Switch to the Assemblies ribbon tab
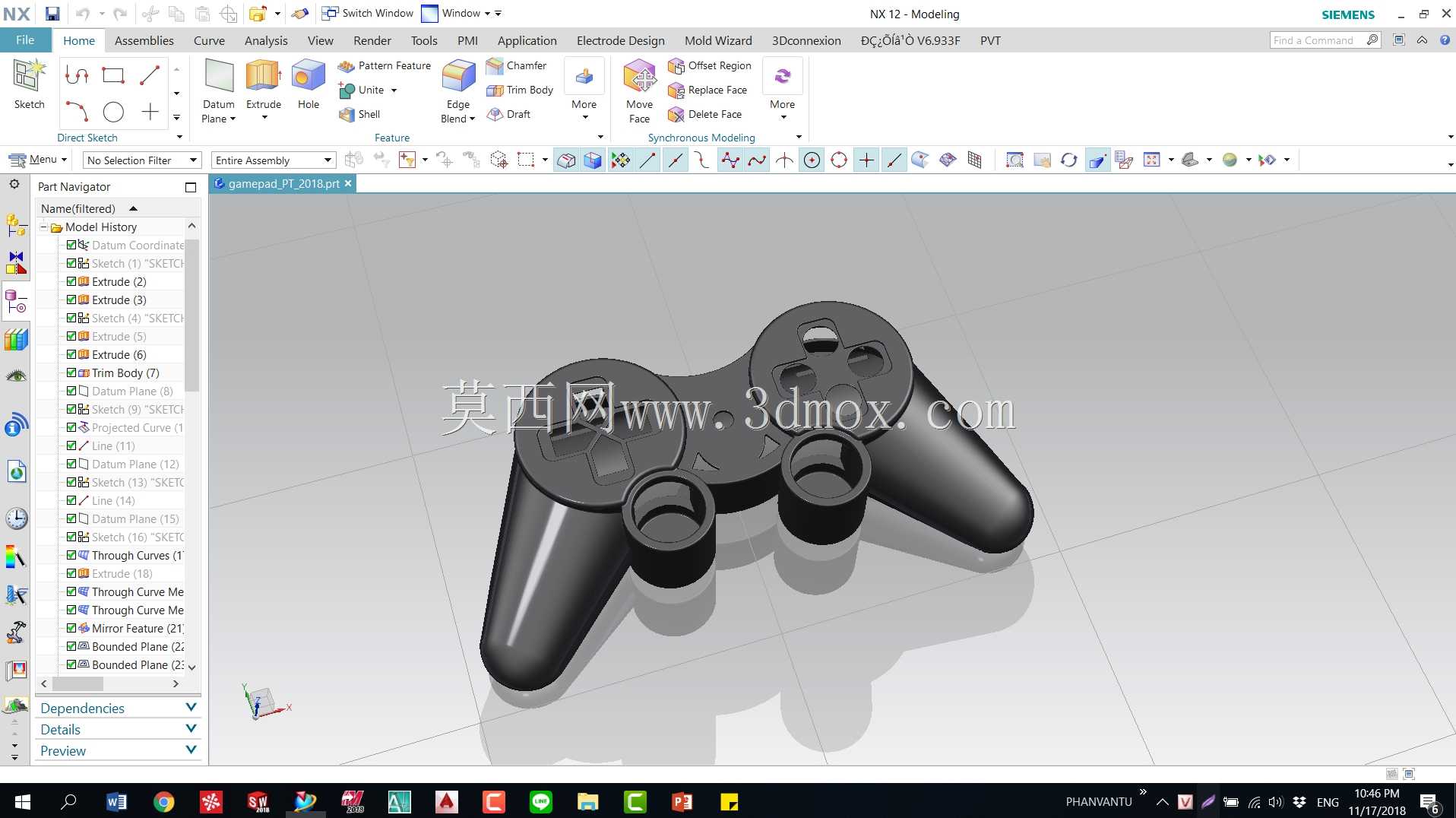Viewport: 1456px width, 818px height. [144, 41]
